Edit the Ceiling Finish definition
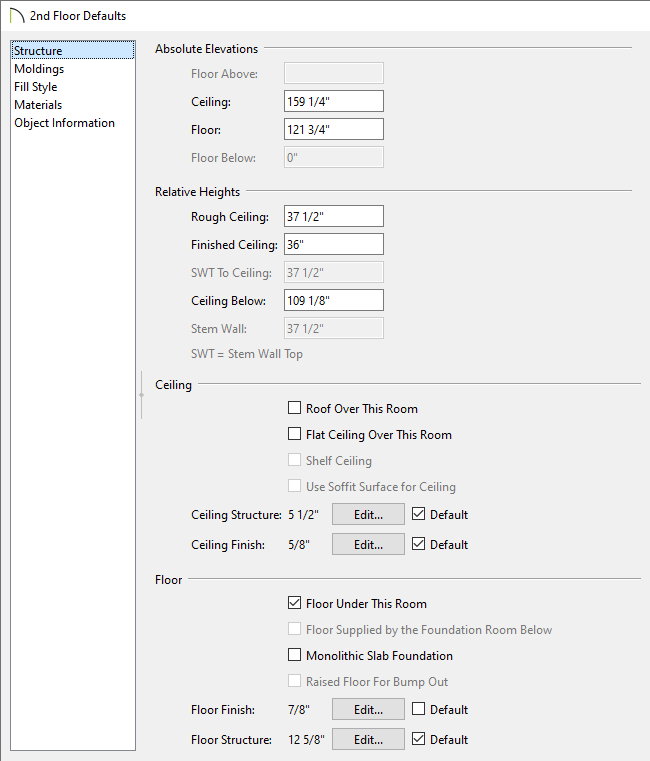This screenshot has height=761, width=650. click(x=368, y=545)
